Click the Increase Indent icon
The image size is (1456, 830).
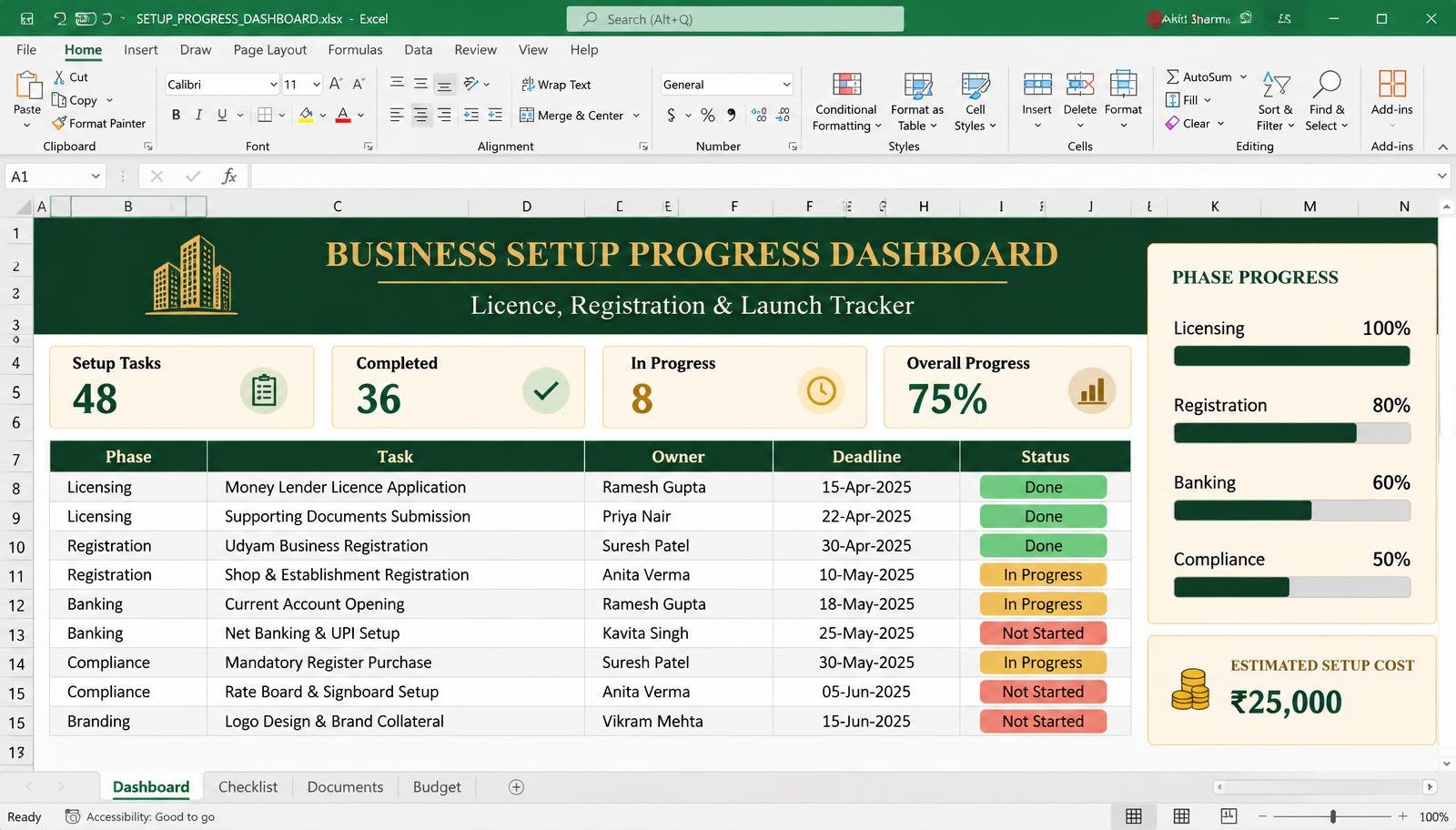[495, 115]
